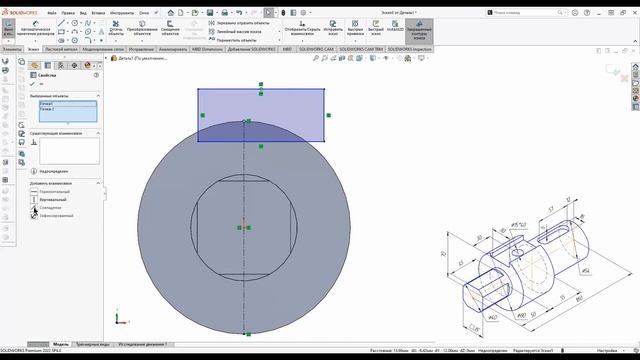Click the Open document icon
The image size is (640, 360).
point(195,13)
